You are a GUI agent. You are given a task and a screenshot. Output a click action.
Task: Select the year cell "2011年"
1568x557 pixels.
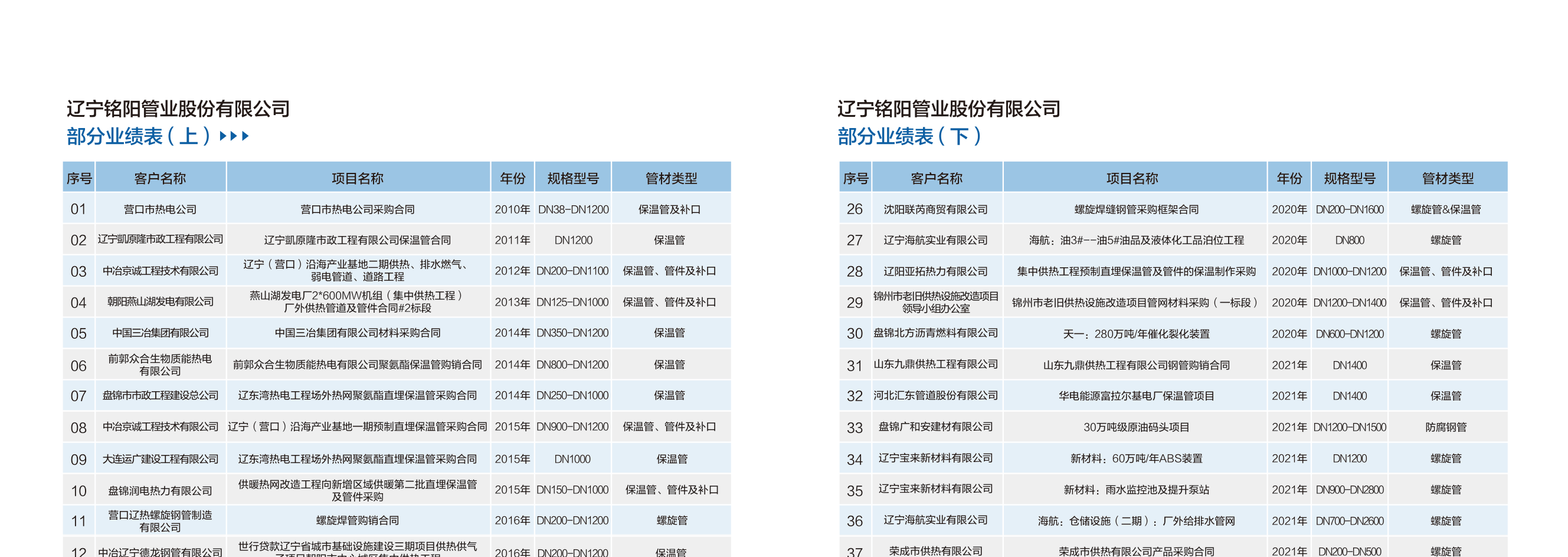point(512,241)
